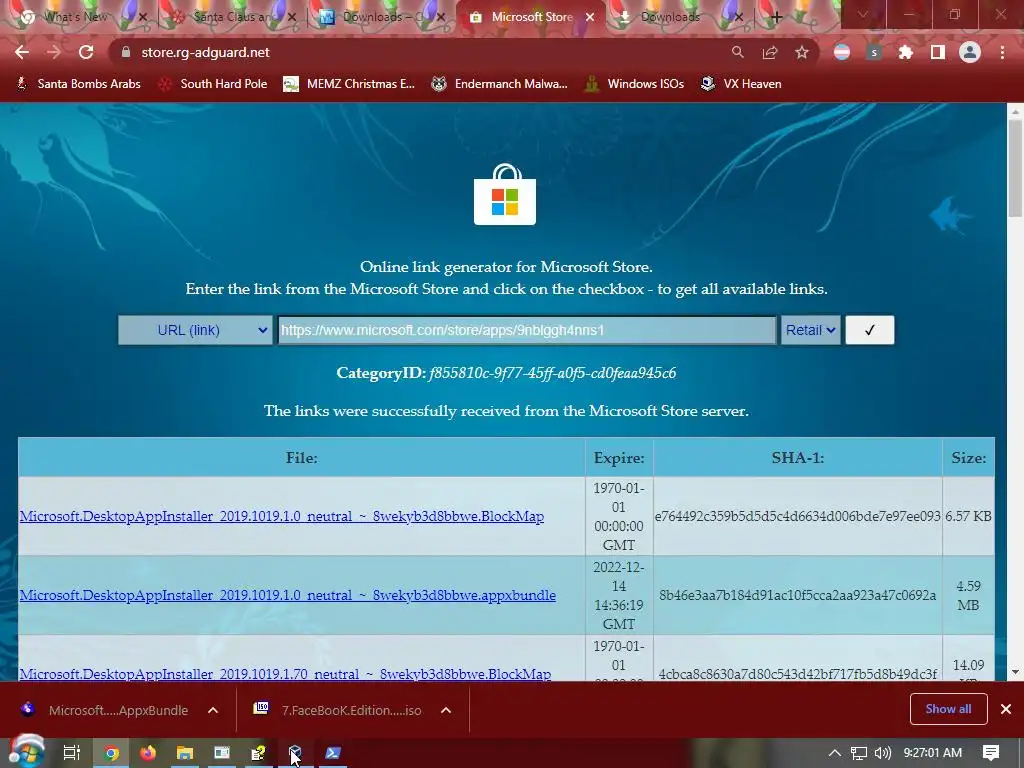This screenshot has width=1024, height=768.
Task: Select the SHA-1 hash starting e764492c
Action: 797,516
